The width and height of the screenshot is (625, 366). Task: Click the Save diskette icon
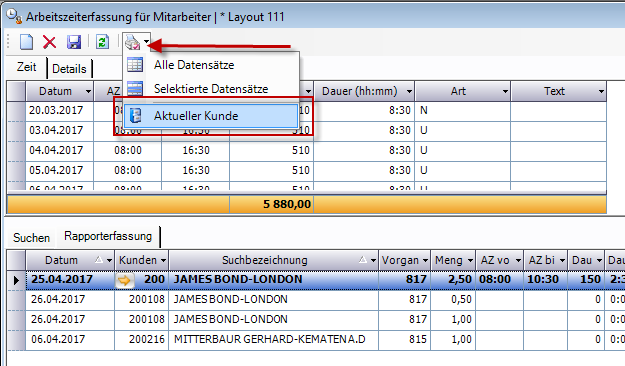coord(74,42)
